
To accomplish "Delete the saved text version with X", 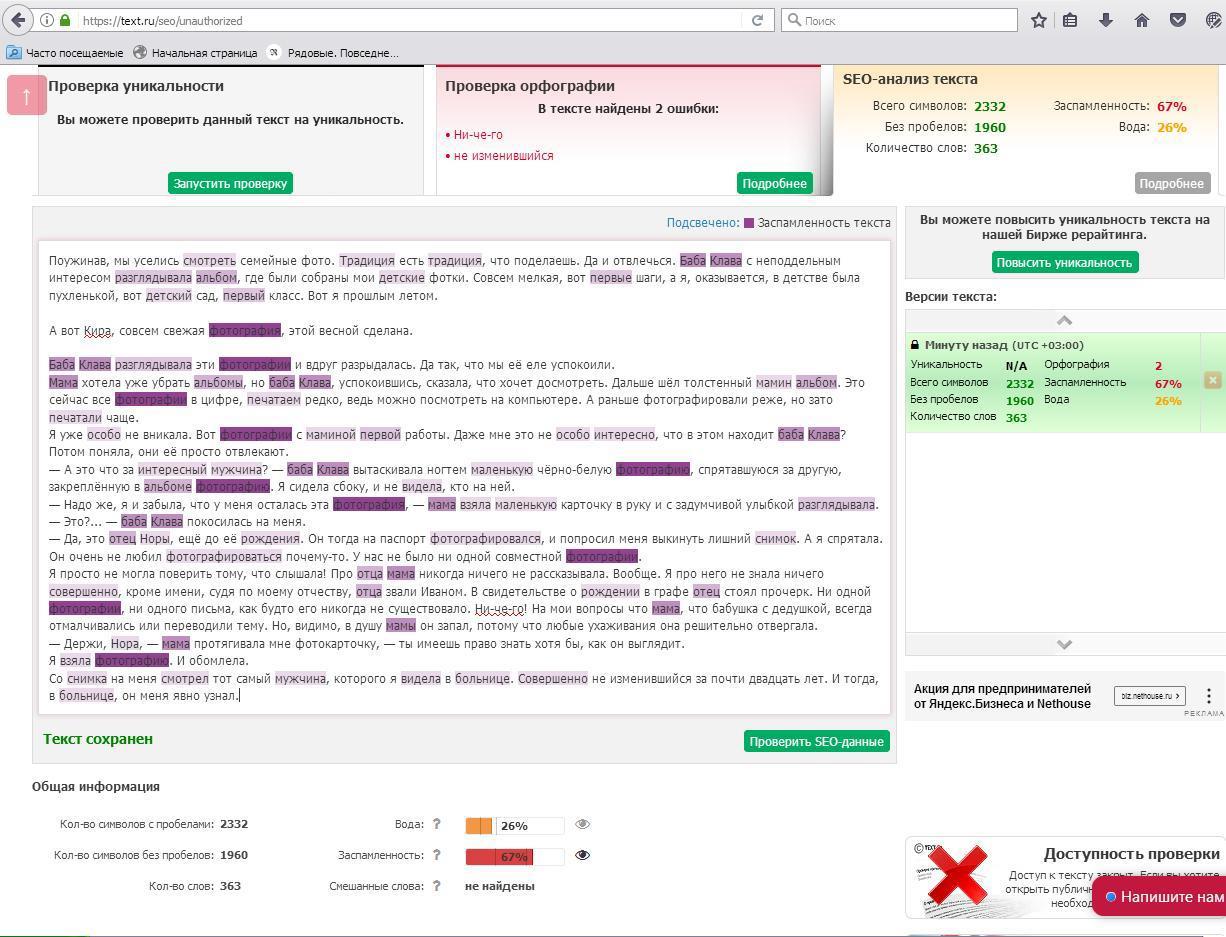I will click(1212, 380).
